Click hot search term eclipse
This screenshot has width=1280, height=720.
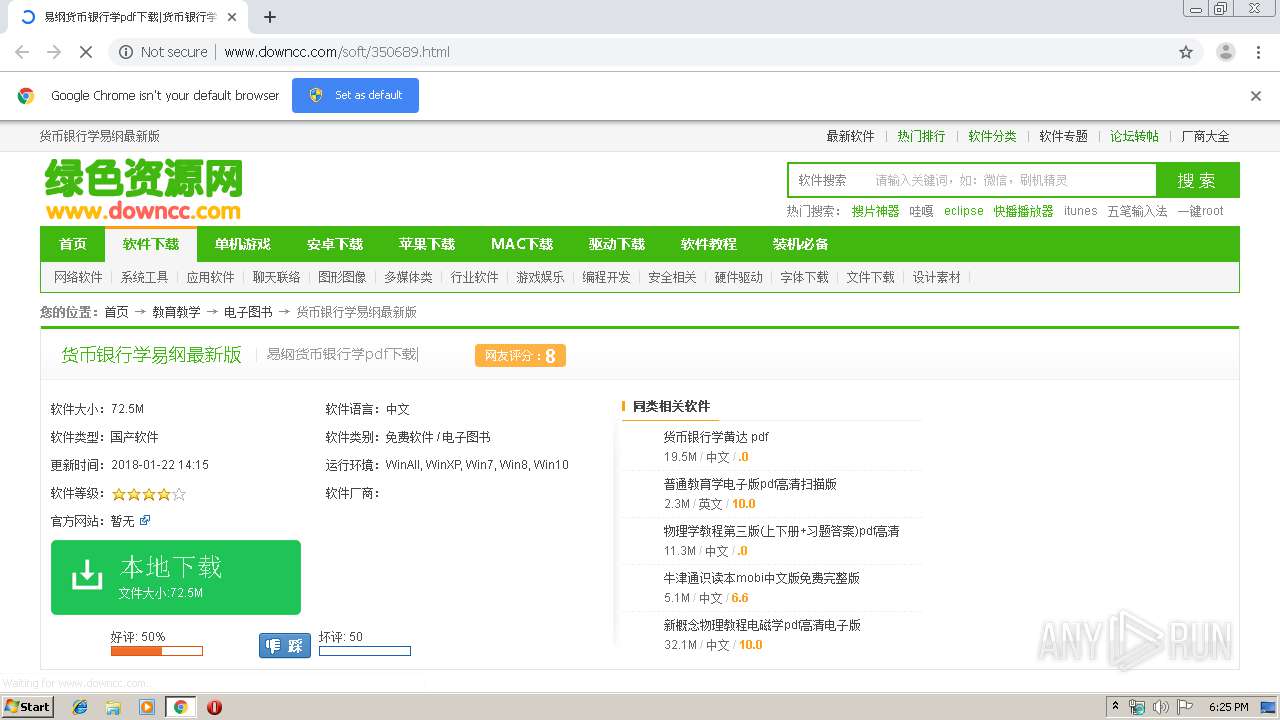pos(964,212)
